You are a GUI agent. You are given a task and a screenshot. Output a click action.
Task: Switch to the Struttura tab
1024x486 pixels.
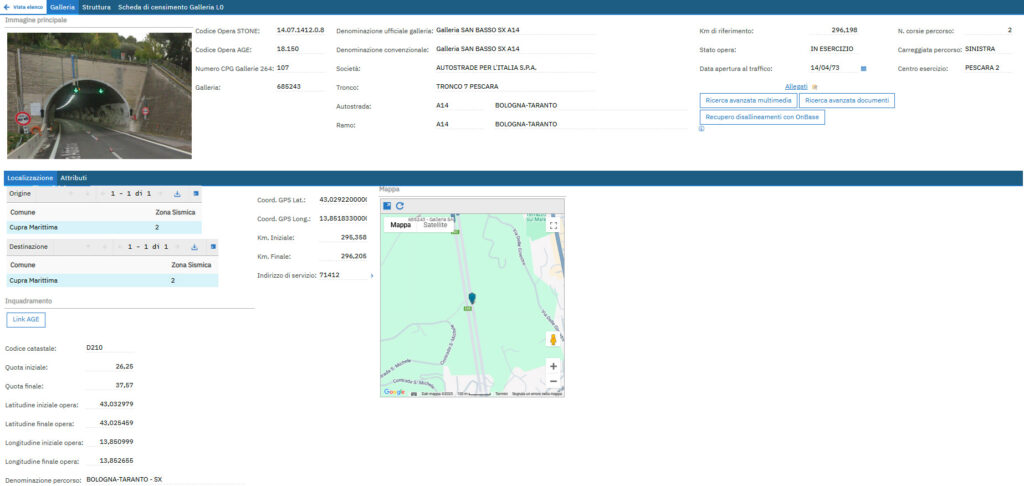point(96,7)
